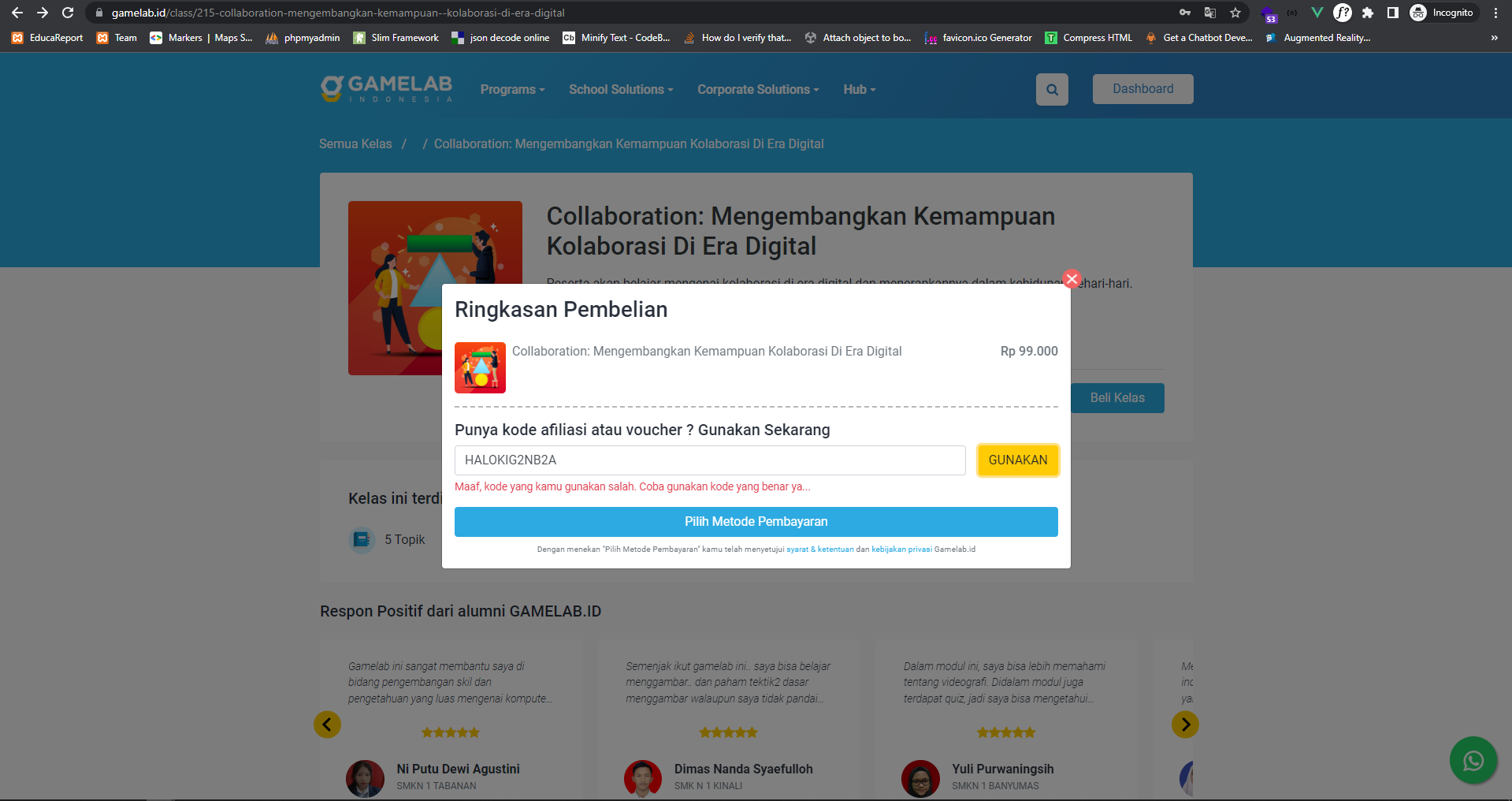Open syarat & ketentuan link
This screenshot has width=1512, height=801.
820,550
